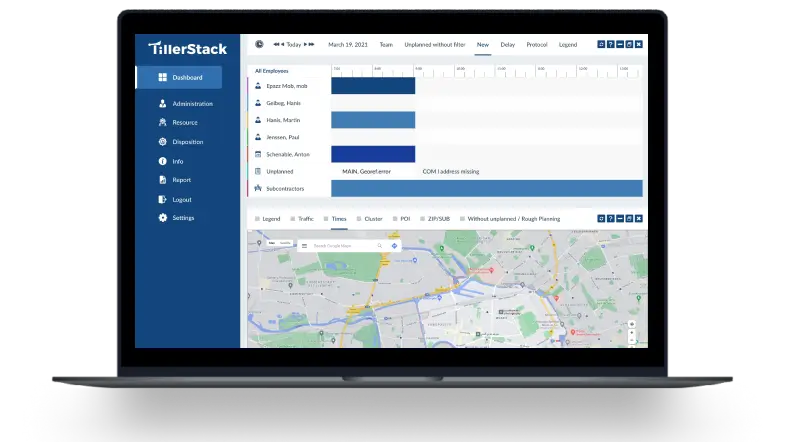Viewport: 785px width, 442px height.
Task: Open the Team dropdown filter
Action: (386, 44)
